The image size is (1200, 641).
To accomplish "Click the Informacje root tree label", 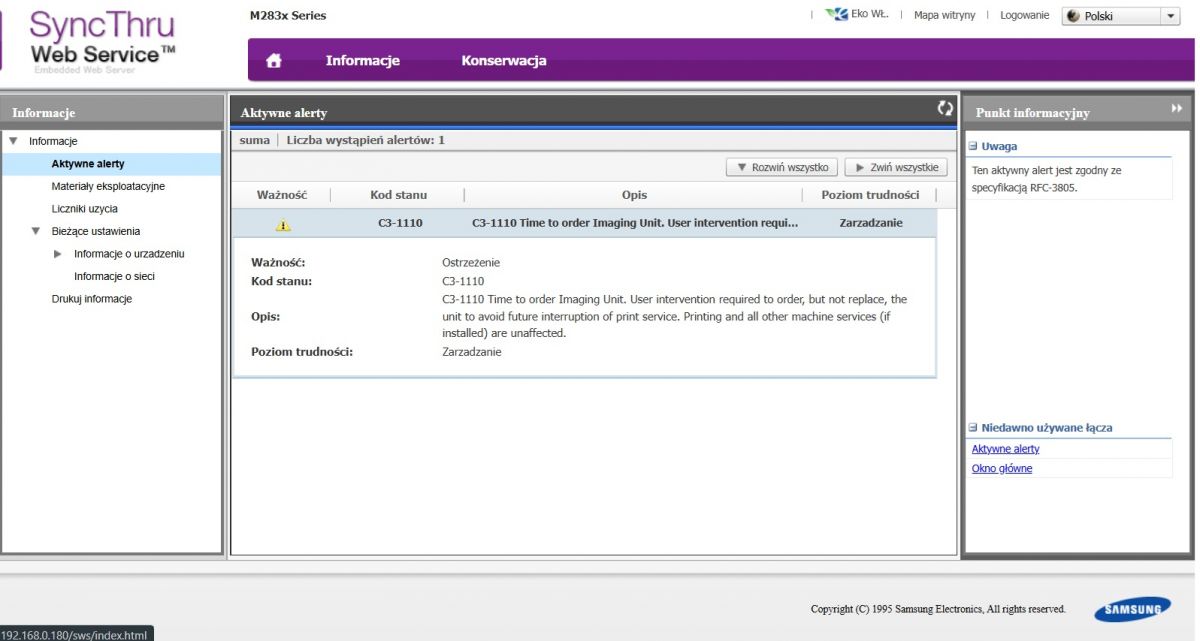I will click(53, 141).
